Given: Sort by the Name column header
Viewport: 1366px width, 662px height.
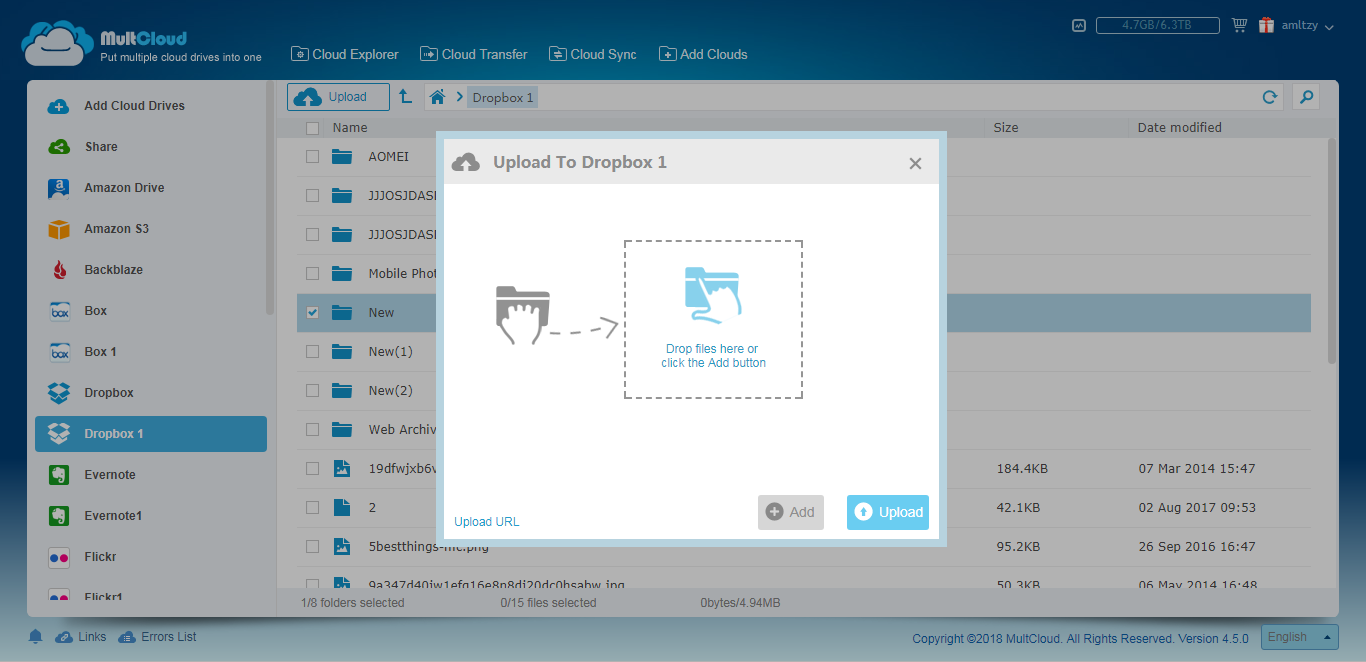Looking at the screenshot, I should [x=350, y=128].
